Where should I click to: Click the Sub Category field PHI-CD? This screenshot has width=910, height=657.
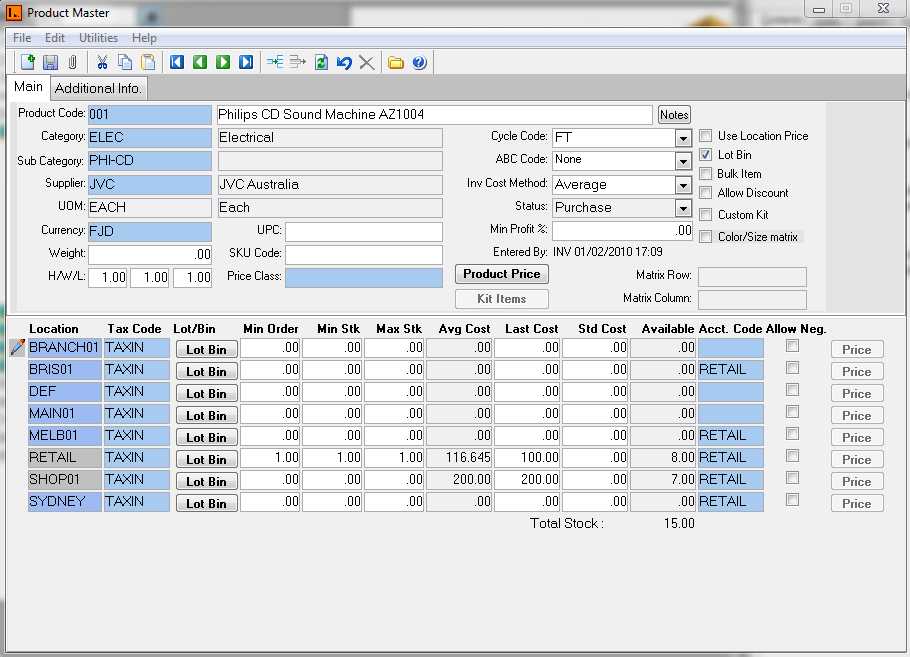coord(150,161)
